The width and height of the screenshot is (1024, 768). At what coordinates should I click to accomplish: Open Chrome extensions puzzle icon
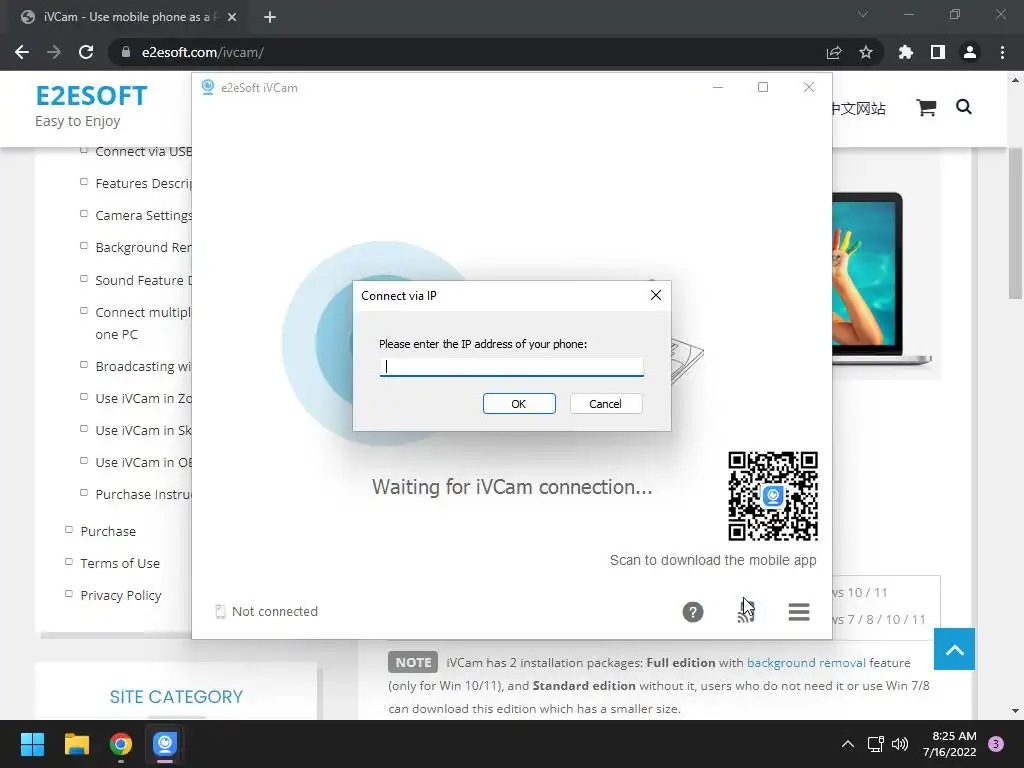point(906,52)
